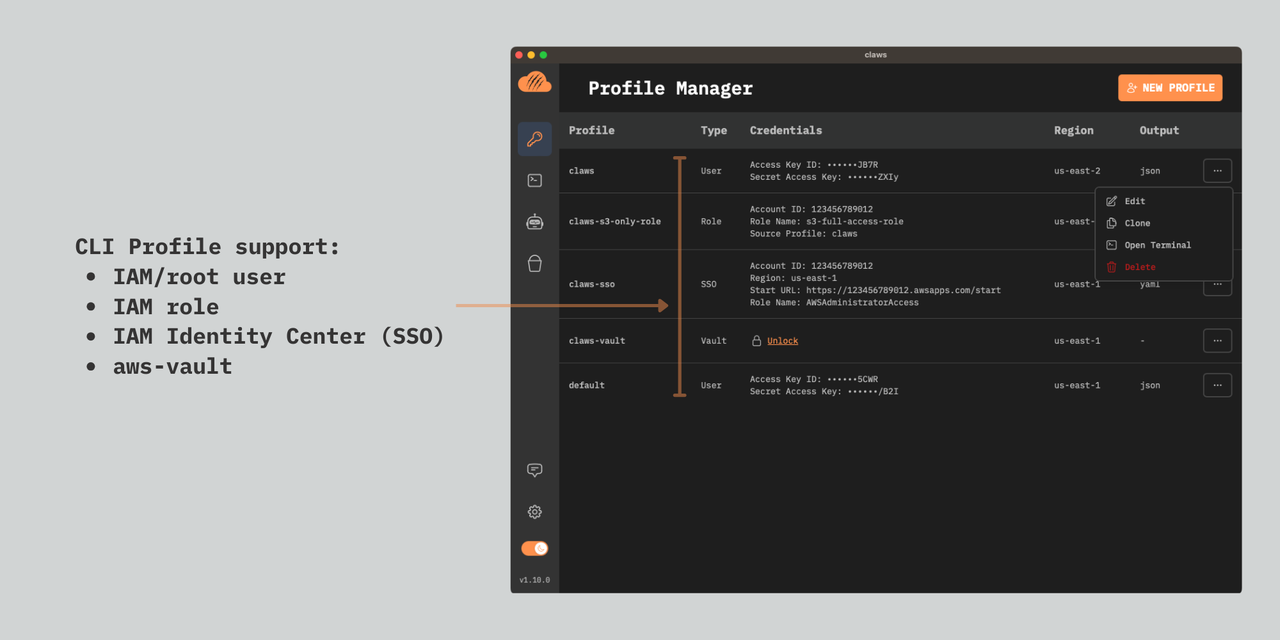Click the Credentials column header

click(x=786, y=130)
